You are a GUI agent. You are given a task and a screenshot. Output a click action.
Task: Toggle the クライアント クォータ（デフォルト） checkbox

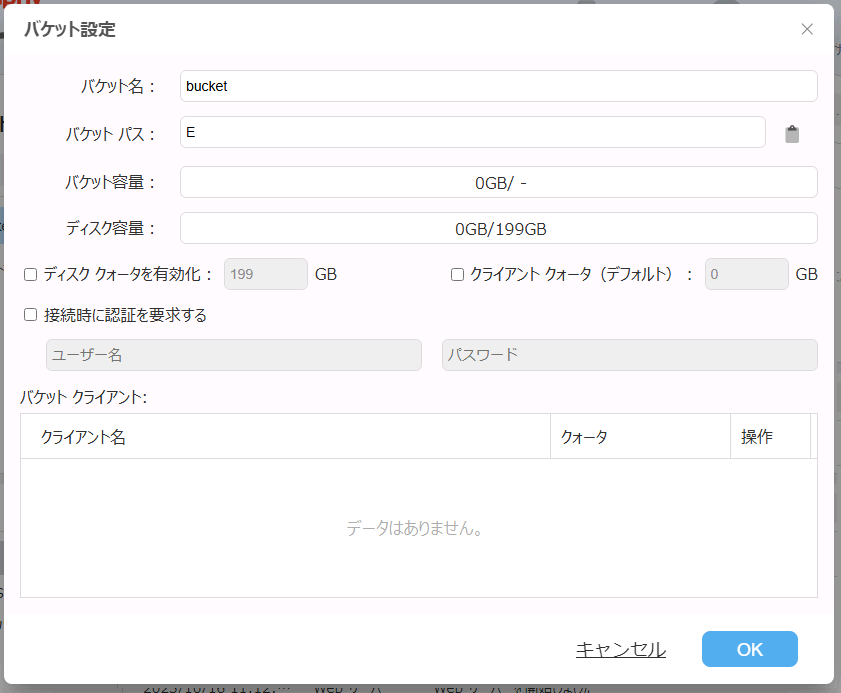[x=458, y=274]
